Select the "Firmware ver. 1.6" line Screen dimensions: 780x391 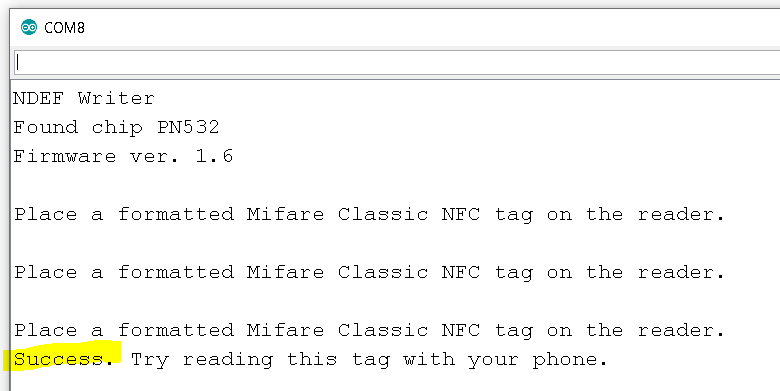123,156
